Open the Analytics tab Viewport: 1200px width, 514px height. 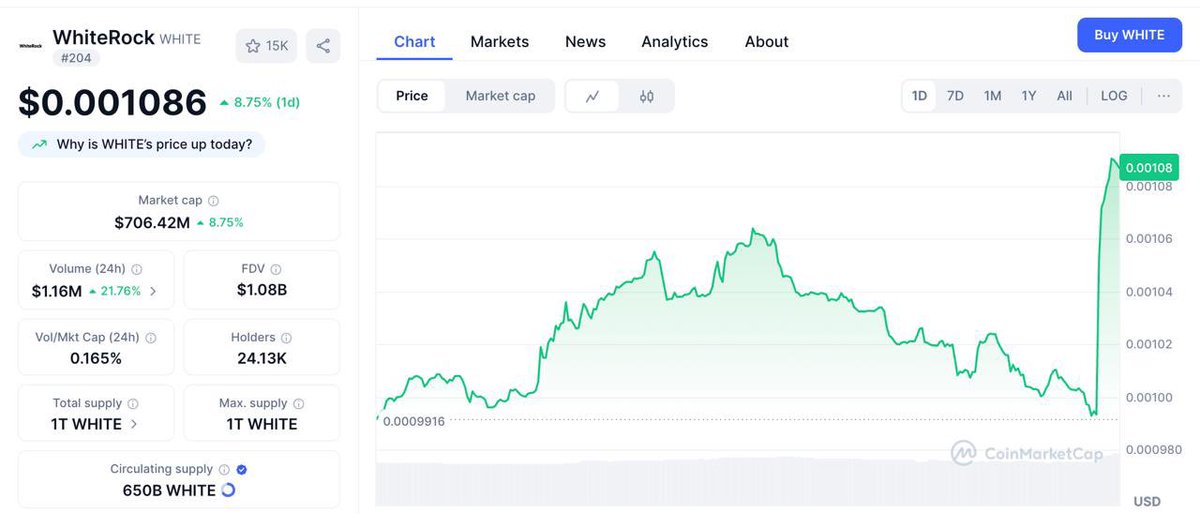(675, 42)
